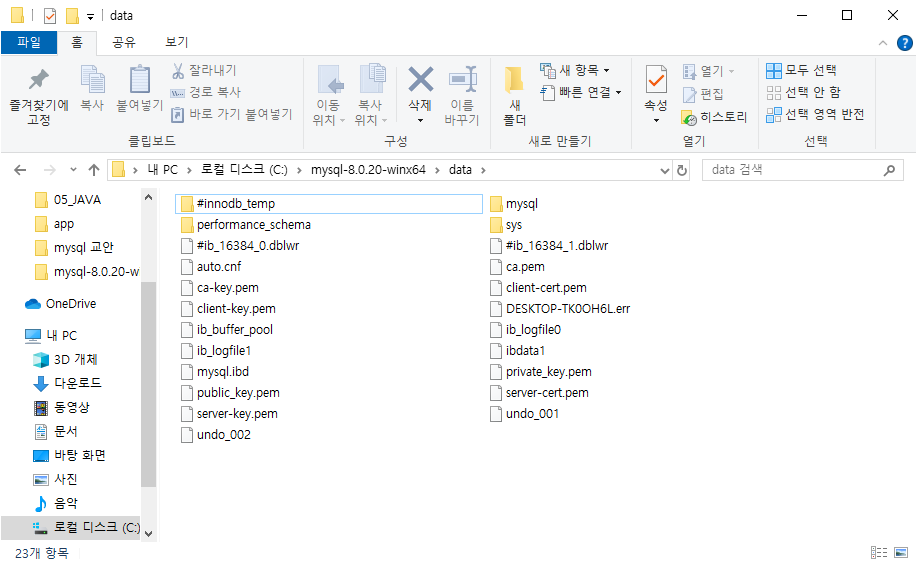917x566 pixels.
Task: Select 경로 복사 copy path command
Action: tap(205, 92)
